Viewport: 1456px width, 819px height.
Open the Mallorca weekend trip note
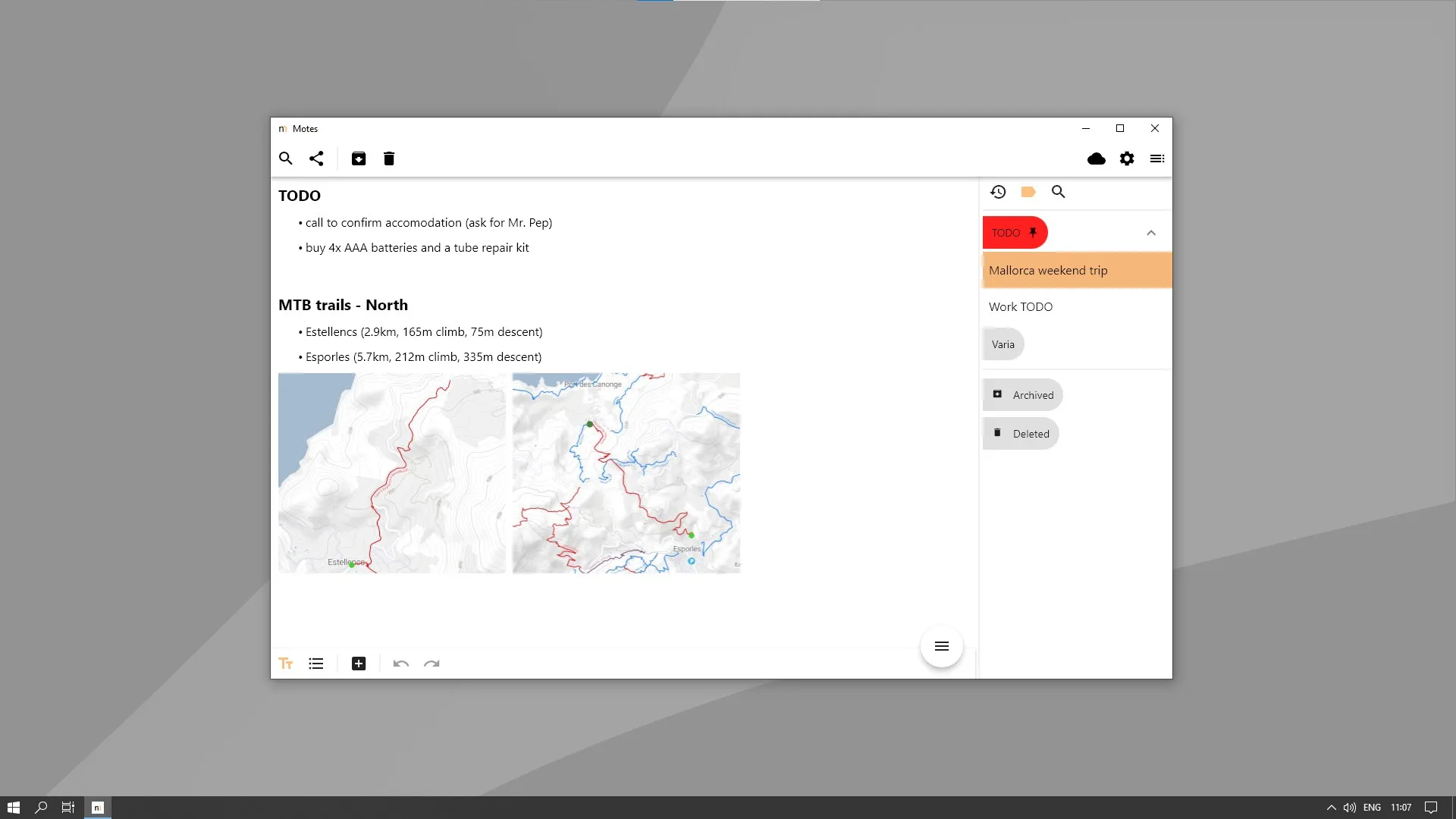1077,270
